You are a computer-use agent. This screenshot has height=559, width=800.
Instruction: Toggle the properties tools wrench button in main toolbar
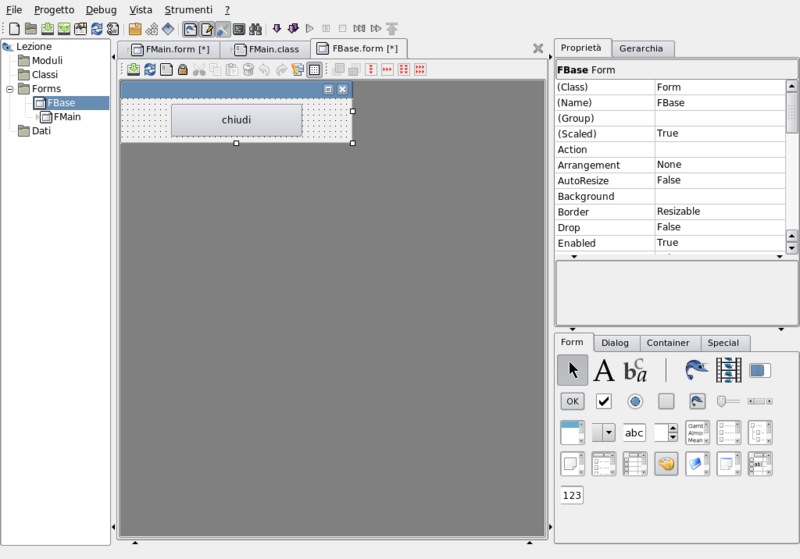222,29
